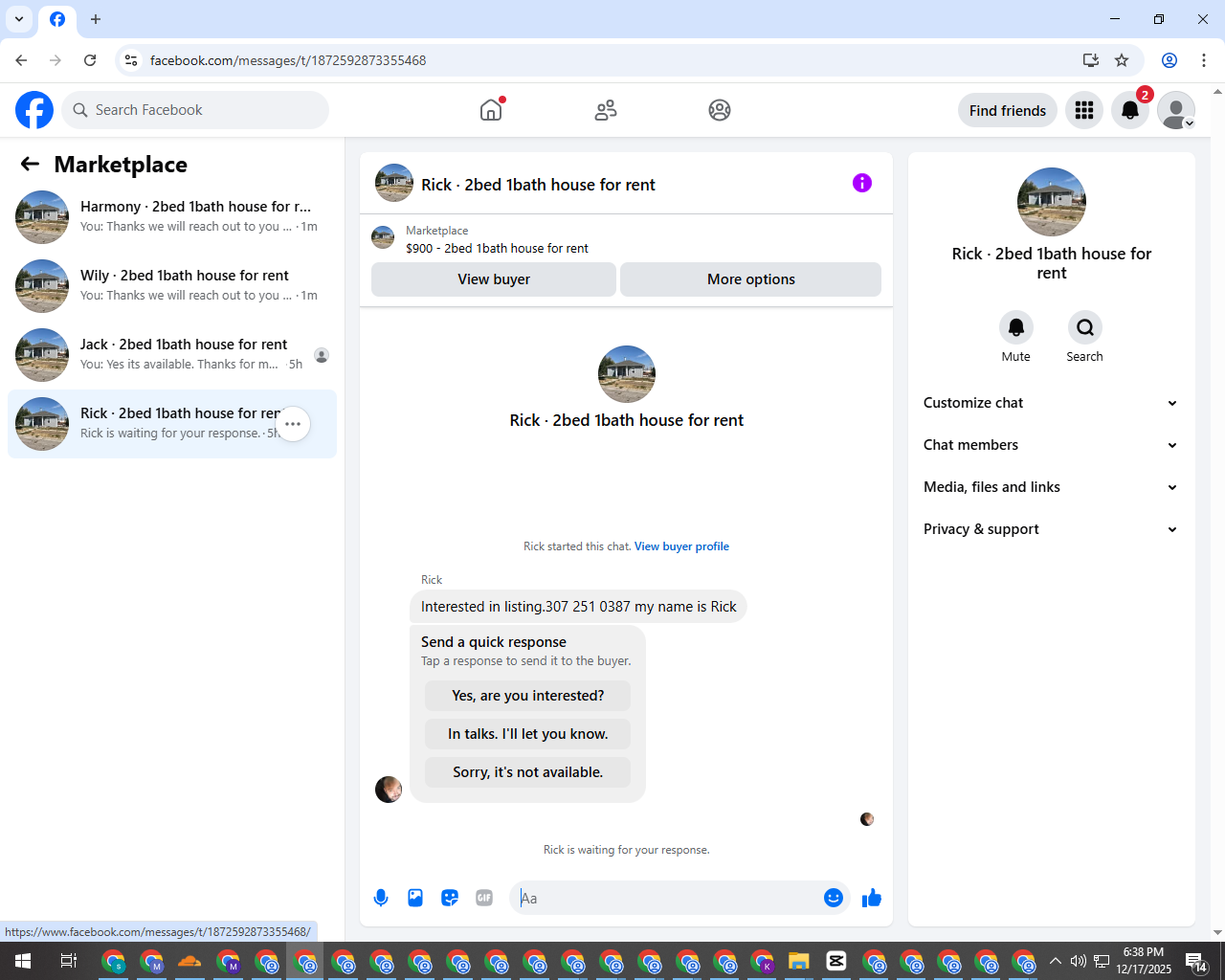Choose a sticker icon in composer

[450, 898]
